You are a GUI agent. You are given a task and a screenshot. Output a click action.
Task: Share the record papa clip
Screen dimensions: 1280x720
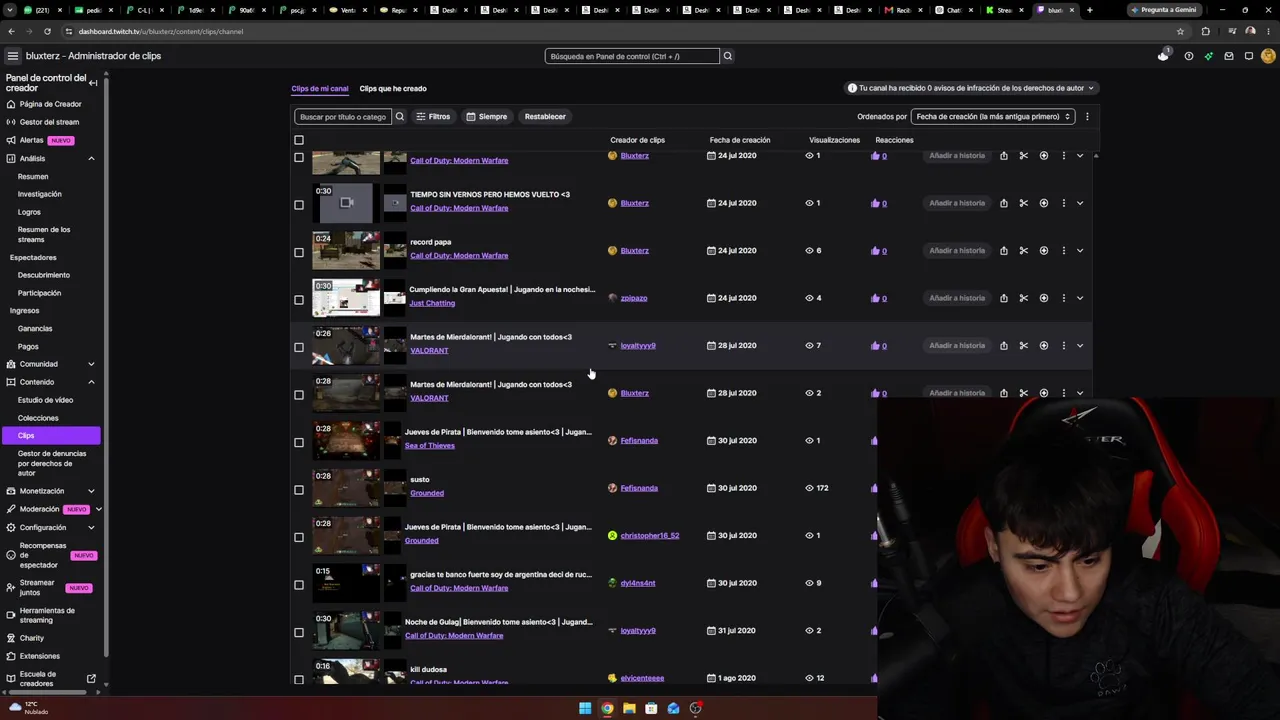pos(1003,251)
